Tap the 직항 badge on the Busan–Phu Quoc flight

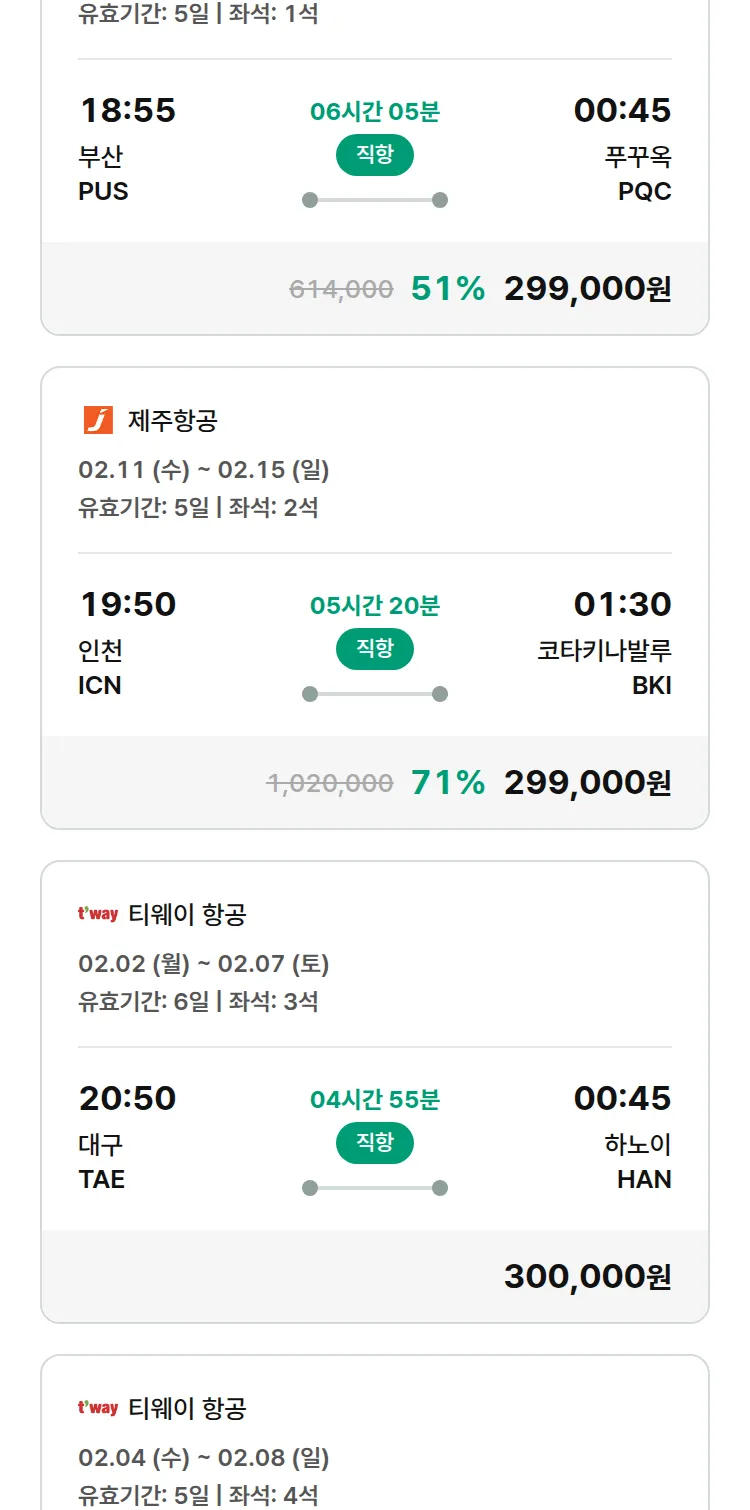pyautogui.click(x=374, y=155)
